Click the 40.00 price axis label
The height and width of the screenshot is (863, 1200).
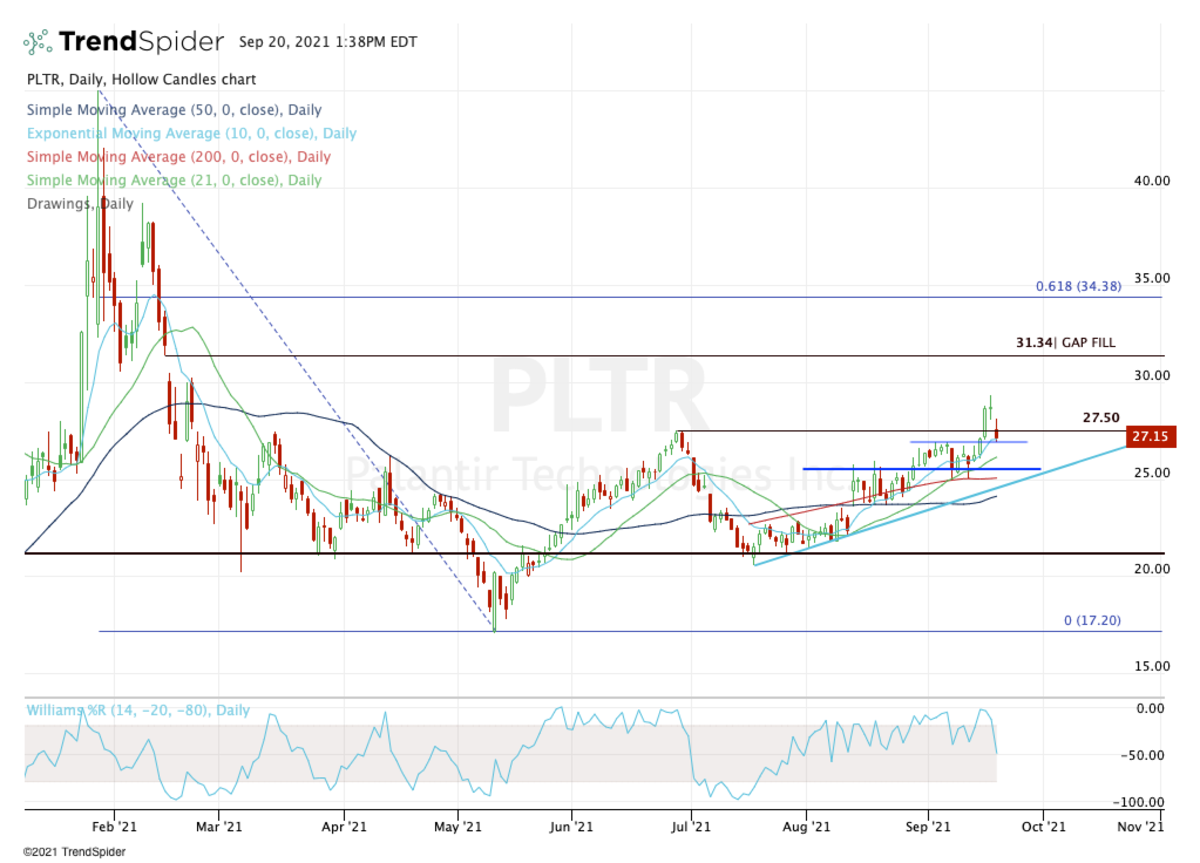1152,181
